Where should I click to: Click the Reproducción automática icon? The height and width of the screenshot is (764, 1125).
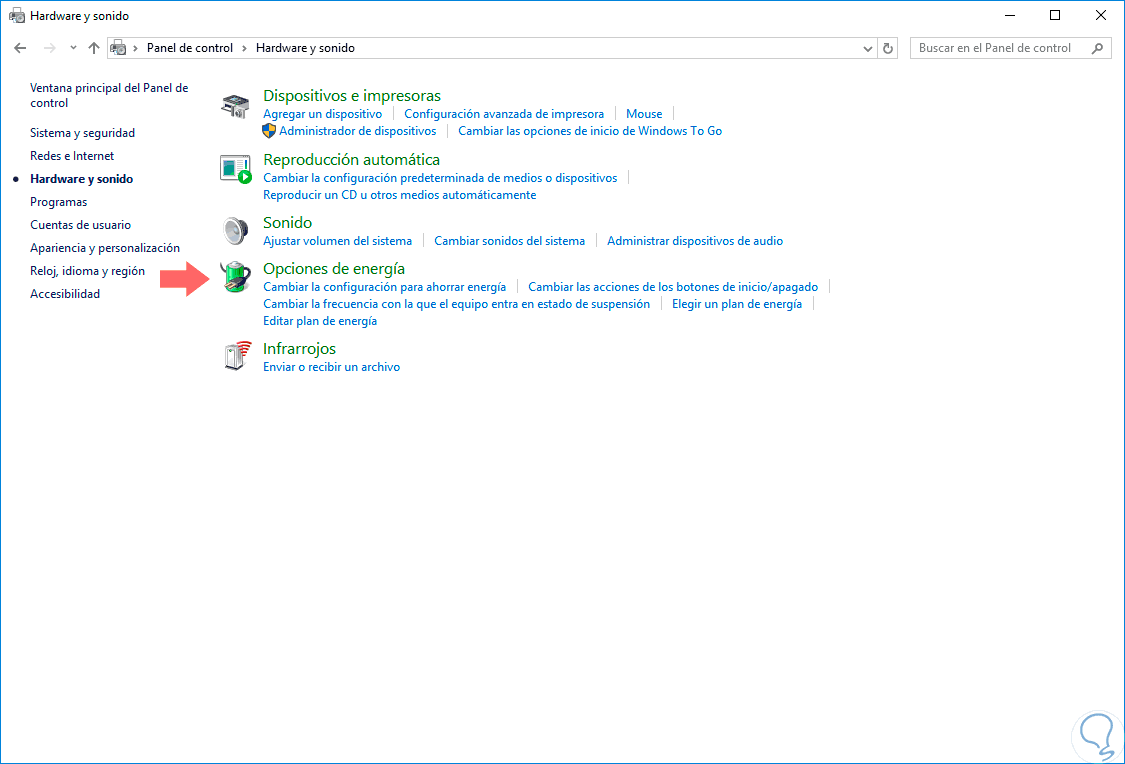[x=235, y=169]
